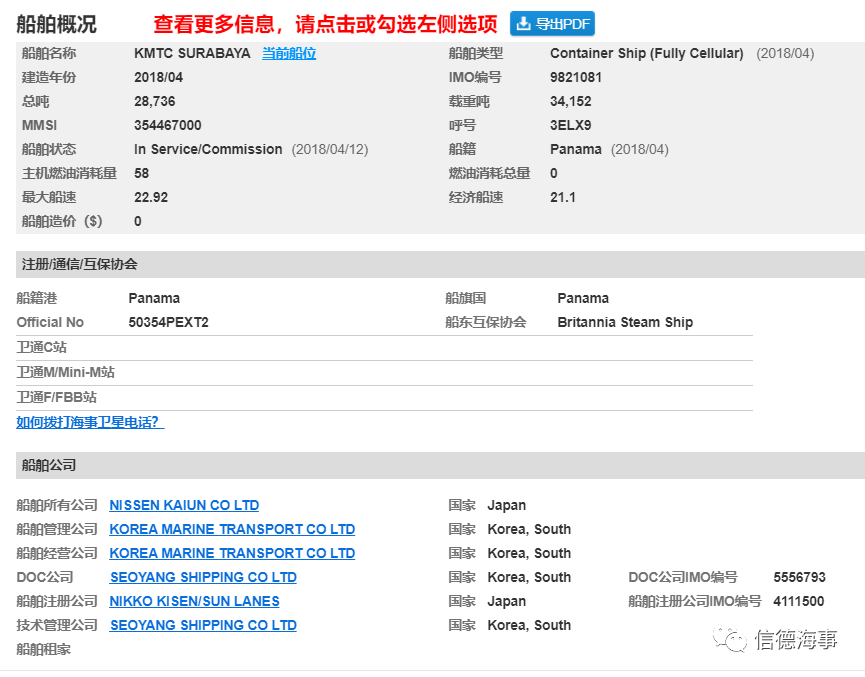The image size is (865, 677).
Task: Open the NISSEN KAIUN CO LTD link
Action: (184, 505)
